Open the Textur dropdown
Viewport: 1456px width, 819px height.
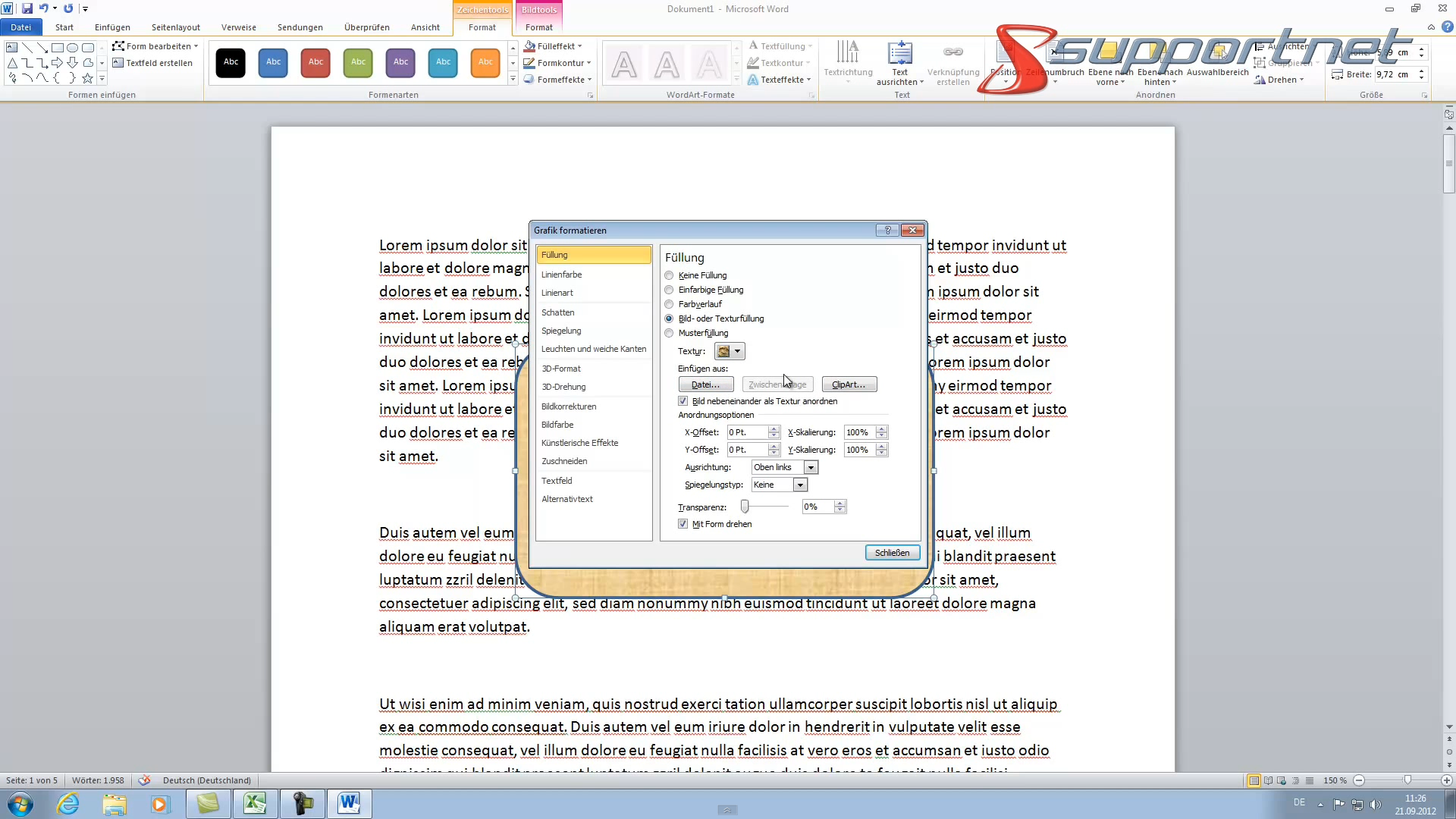coord(738,351)
